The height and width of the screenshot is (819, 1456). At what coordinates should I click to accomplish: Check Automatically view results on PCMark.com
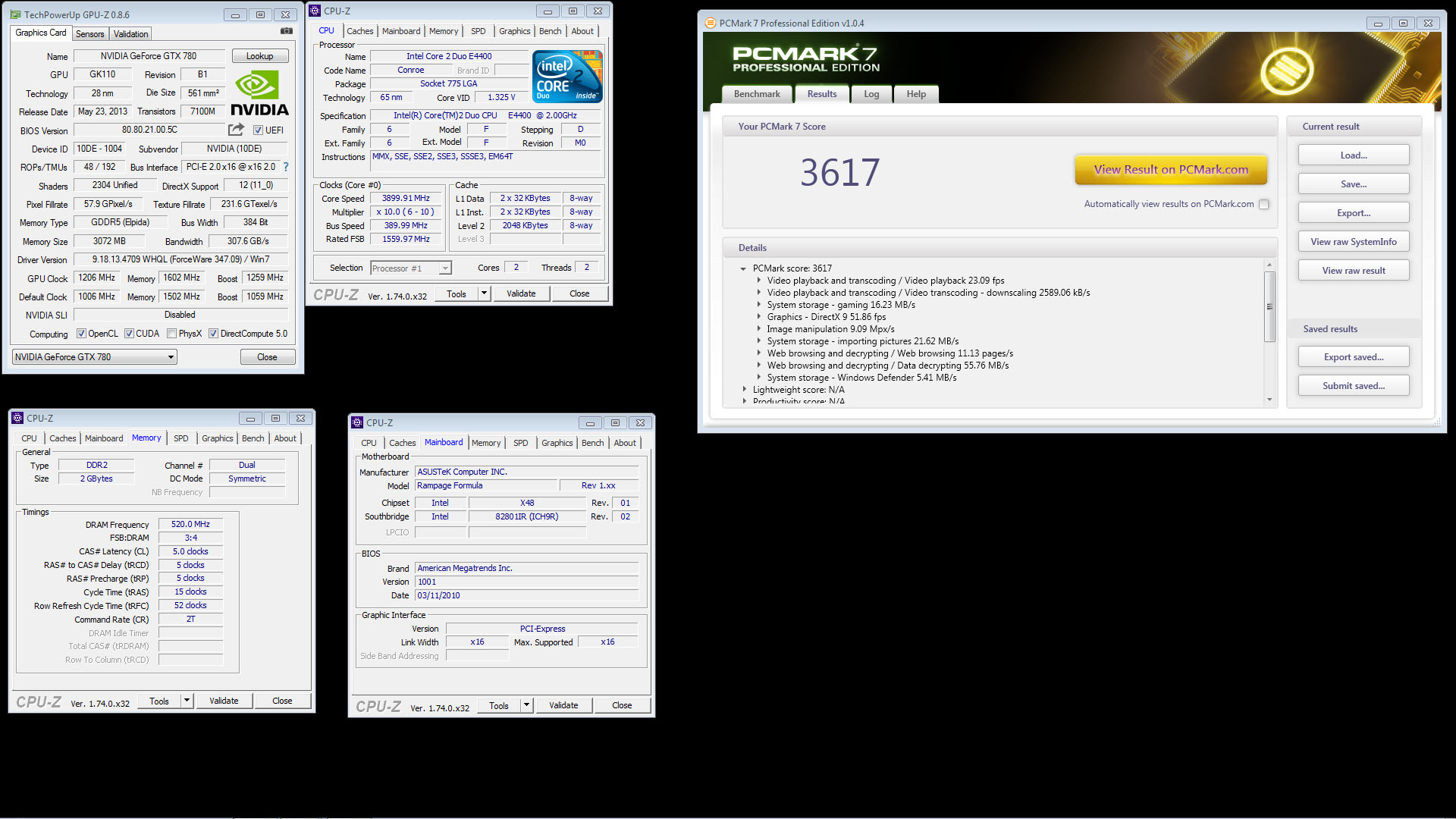[1263, 204]
